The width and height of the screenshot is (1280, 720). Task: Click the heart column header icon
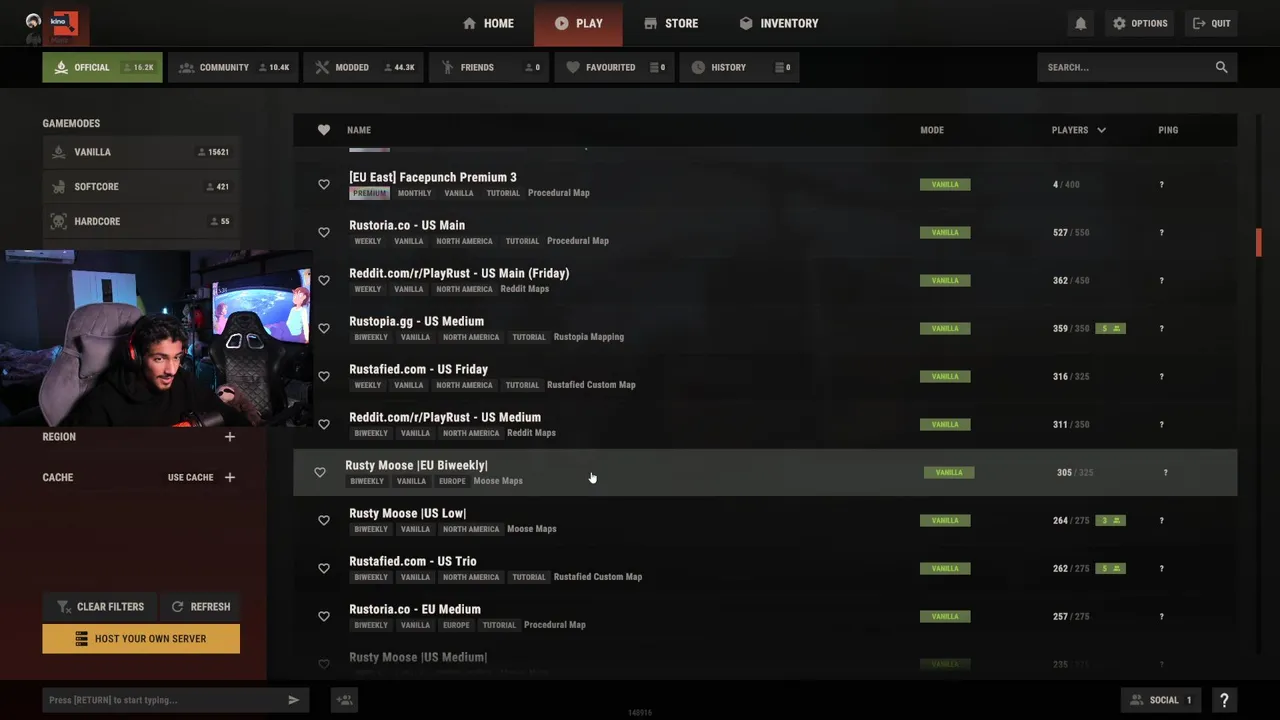point(323,130)
